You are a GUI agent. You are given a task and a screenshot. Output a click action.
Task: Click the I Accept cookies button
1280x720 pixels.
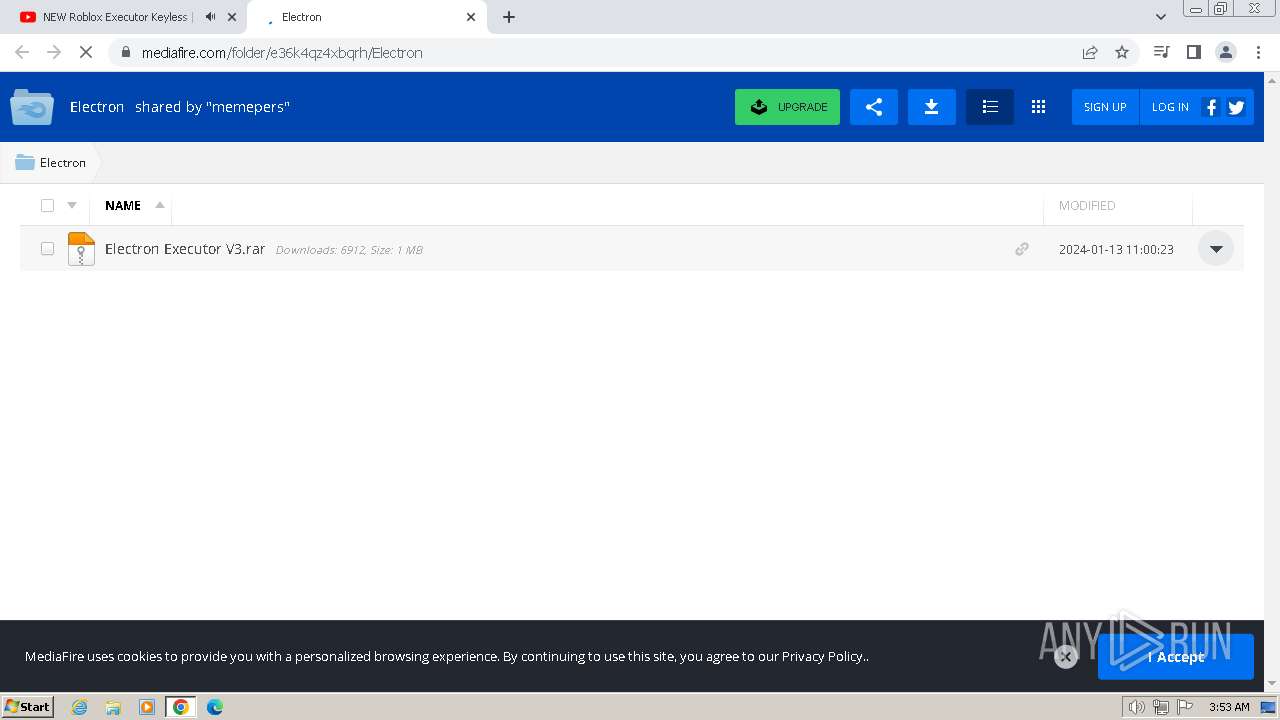[1175, 657]
